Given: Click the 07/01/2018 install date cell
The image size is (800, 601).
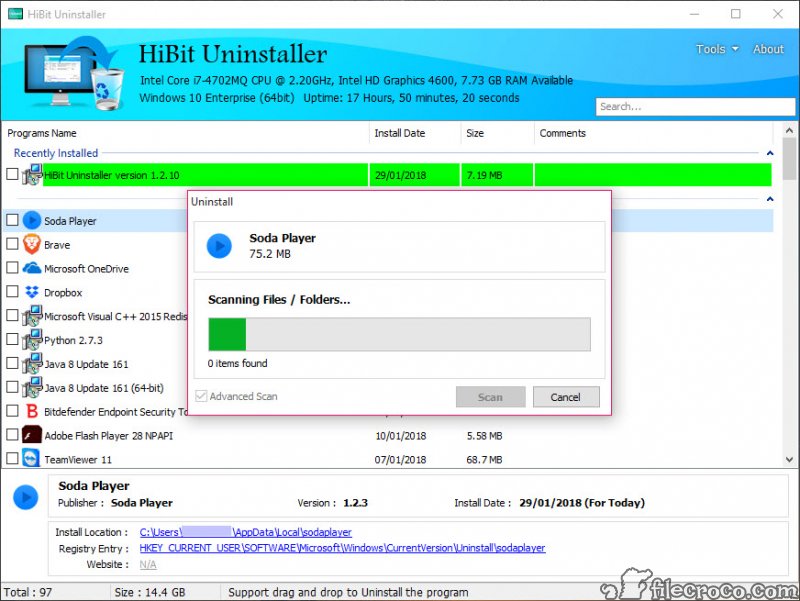Looking at the screenshot, I should [401, 460].
